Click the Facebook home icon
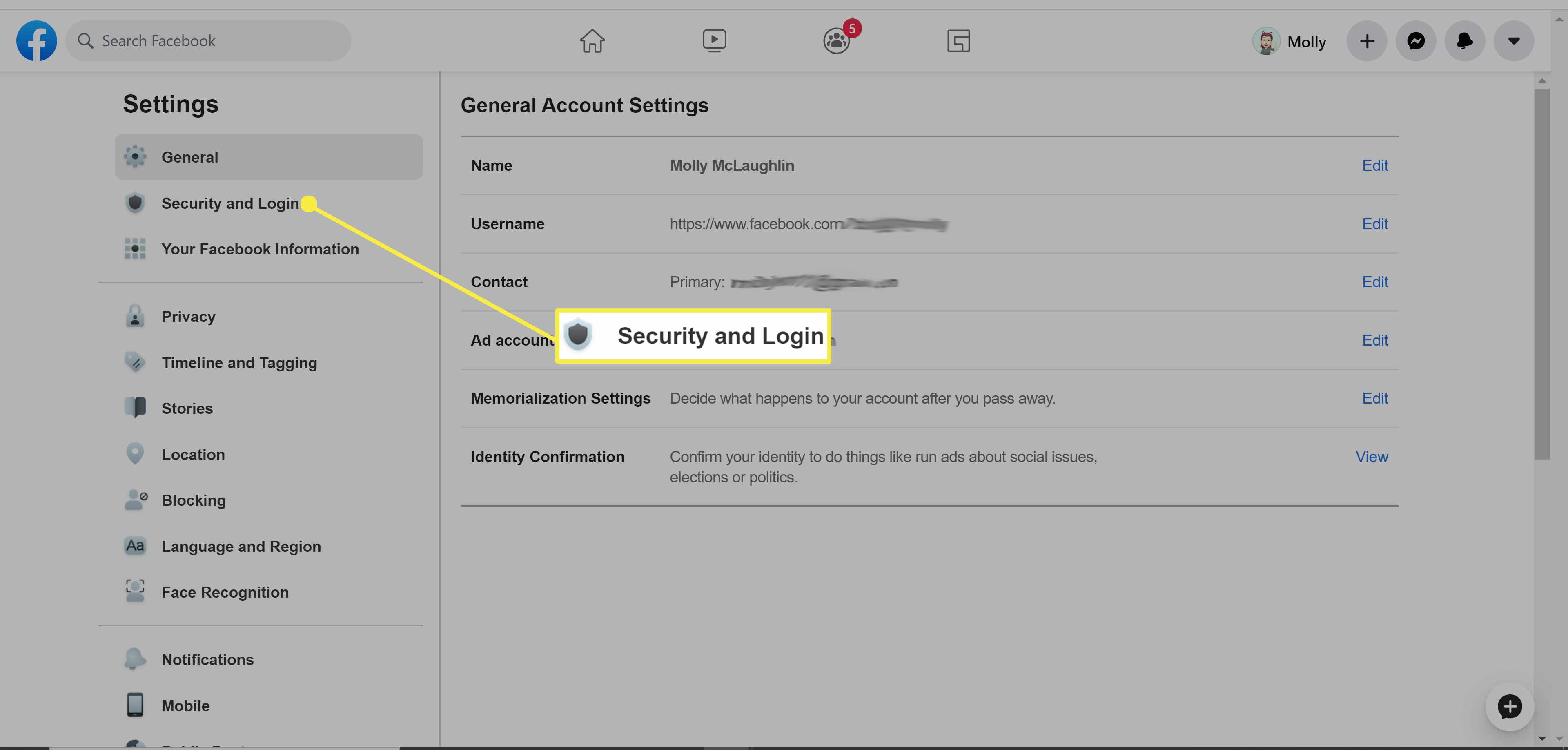 (591, 40)
